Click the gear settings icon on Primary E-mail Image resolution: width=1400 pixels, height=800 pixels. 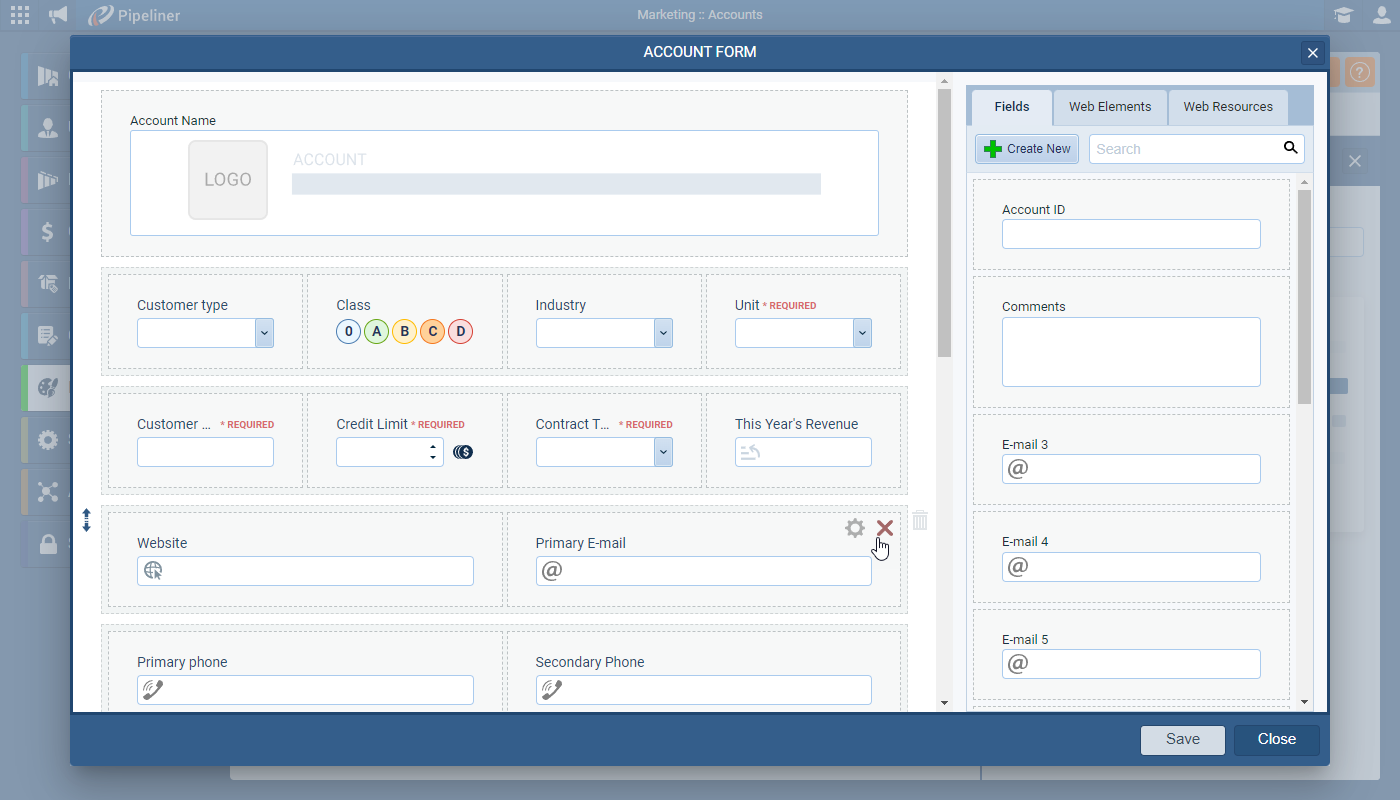click(x=854, y=528)
